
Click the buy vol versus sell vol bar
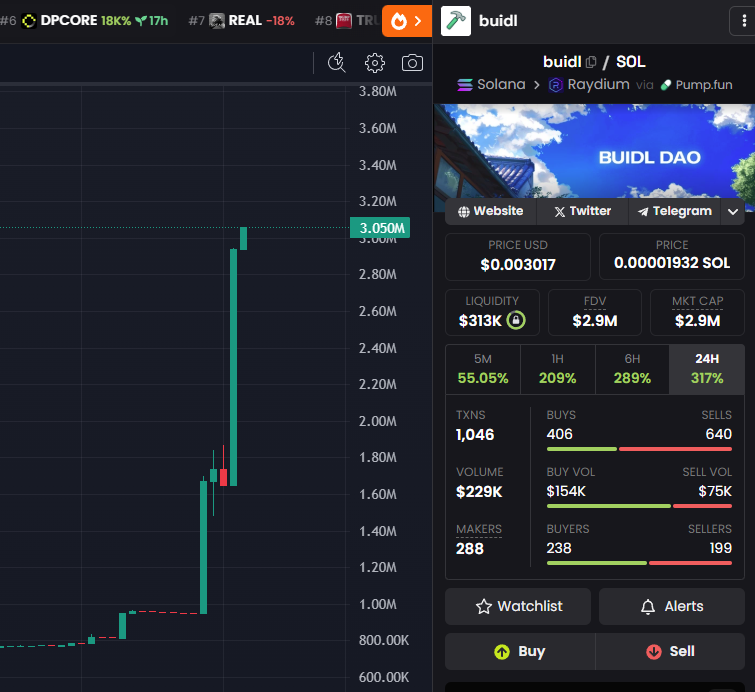(639, 506)
